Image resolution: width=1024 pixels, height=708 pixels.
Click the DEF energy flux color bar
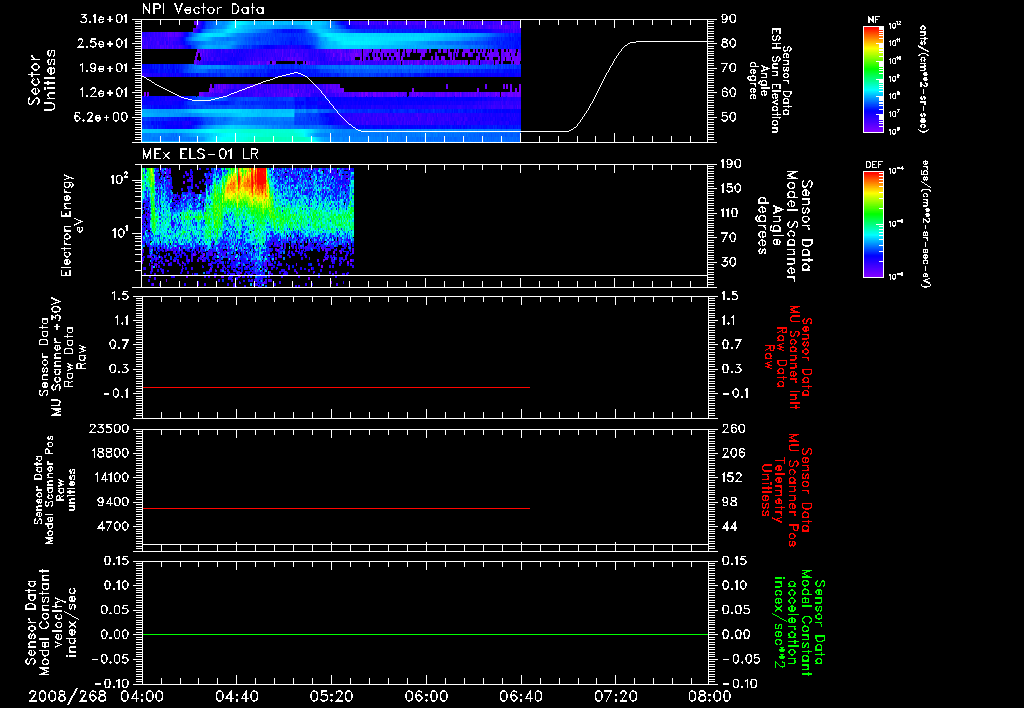tap(873, 225)
